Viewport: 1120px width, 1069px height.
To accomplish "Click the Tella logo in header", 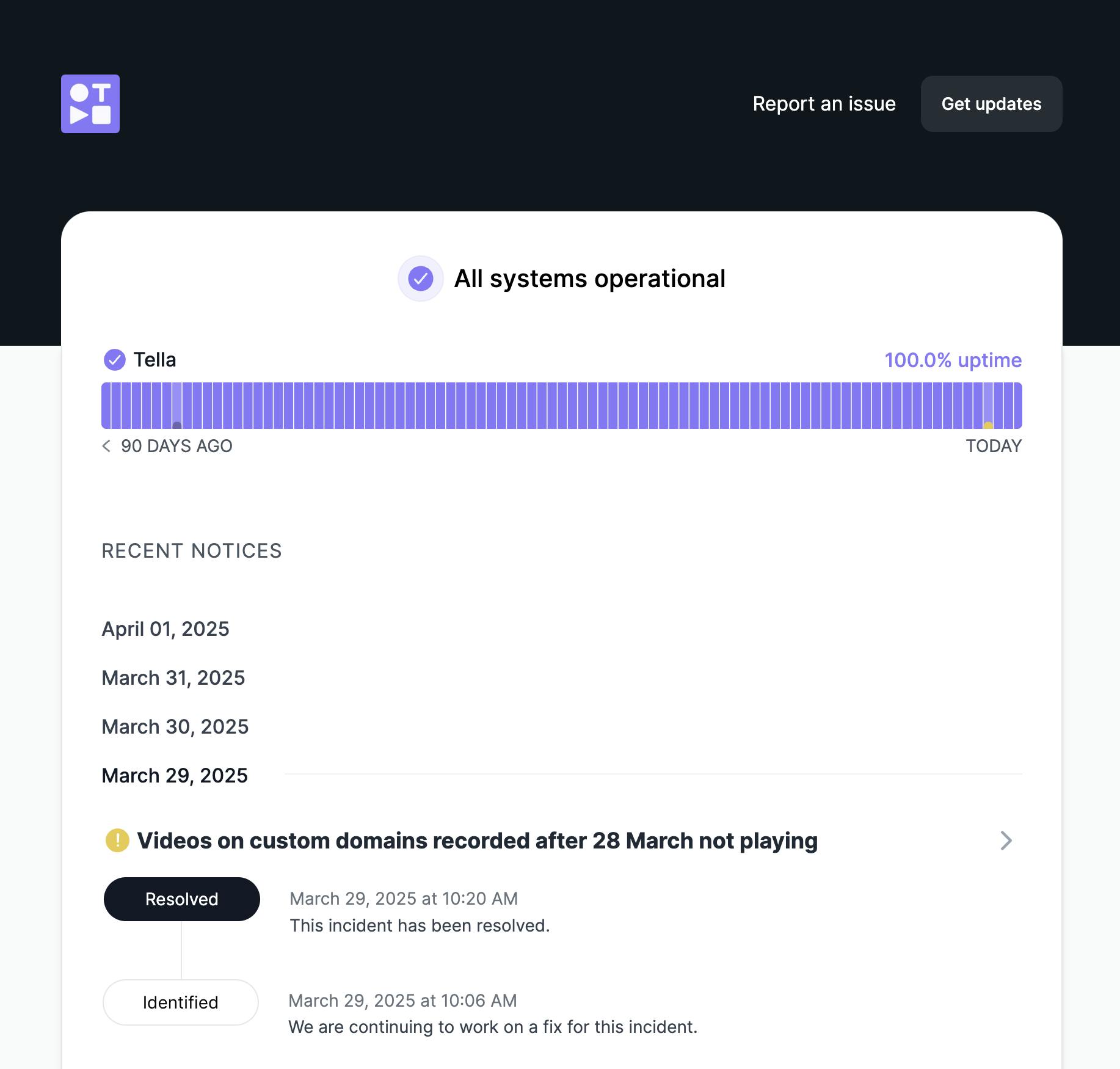I will coord(90,104).
